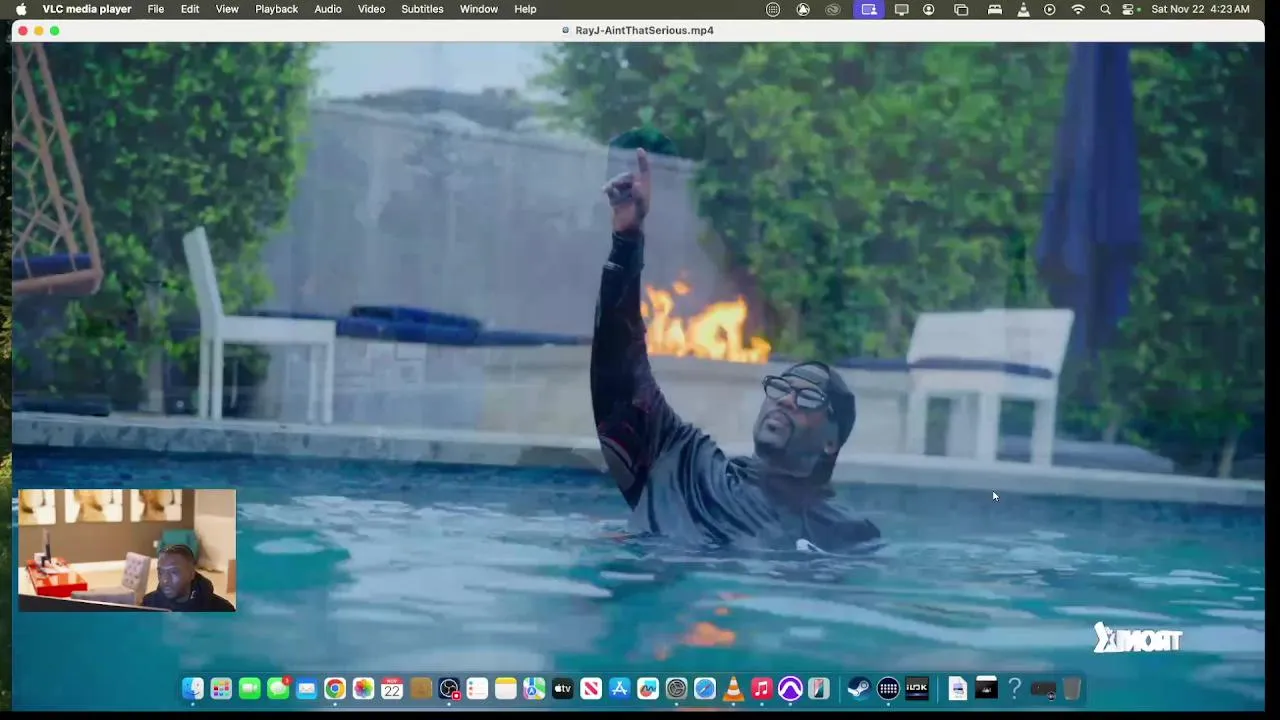The width and height of the screenshot is (1280, 720).
Task: Open the Window menu
Action: [479, 9]
